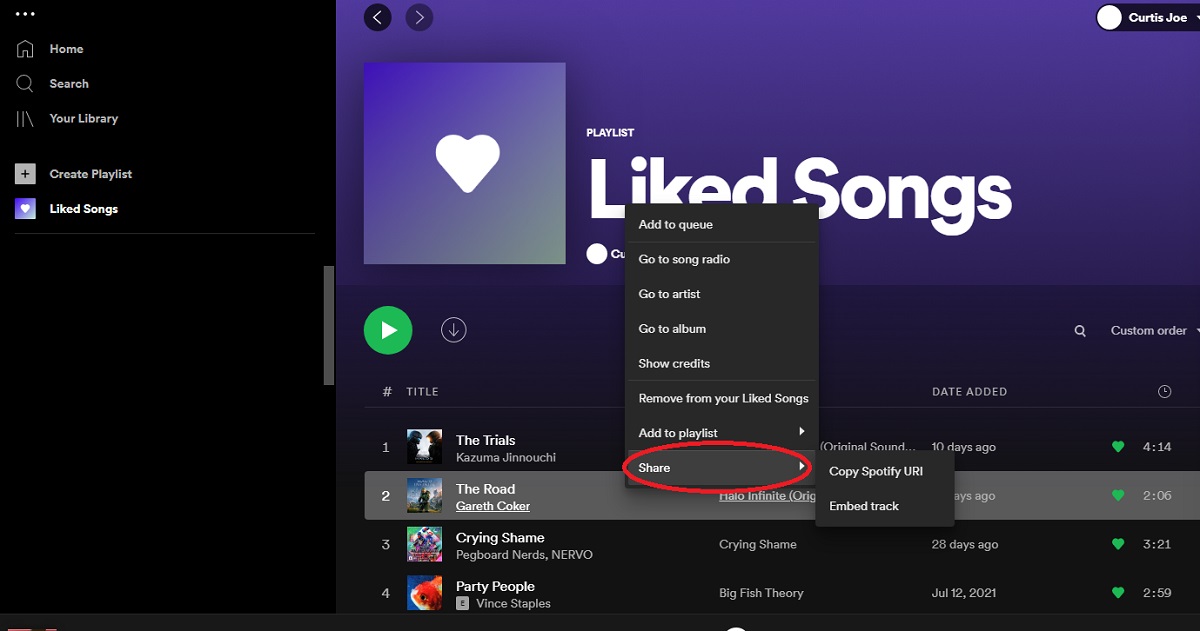Open Search page label in sidebar
Viewport: 1200px width, 631px height.
(69, 84)
